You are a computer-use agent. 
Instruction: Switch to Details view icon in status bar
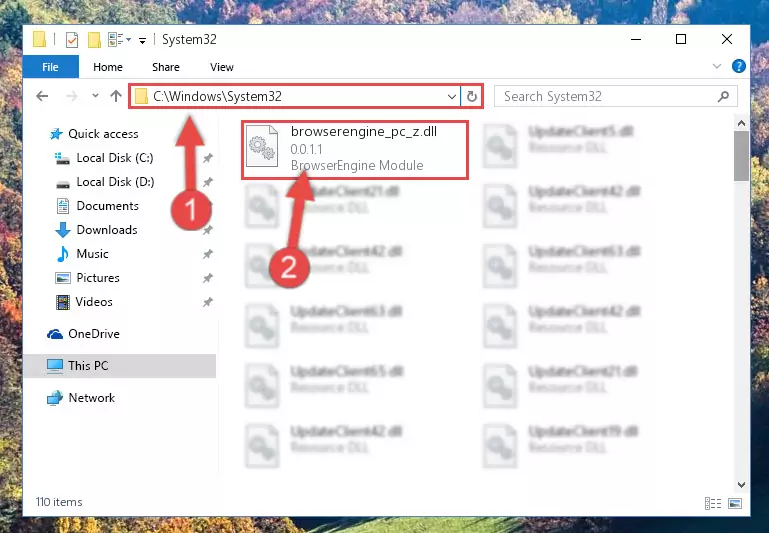tap(713, 504)
